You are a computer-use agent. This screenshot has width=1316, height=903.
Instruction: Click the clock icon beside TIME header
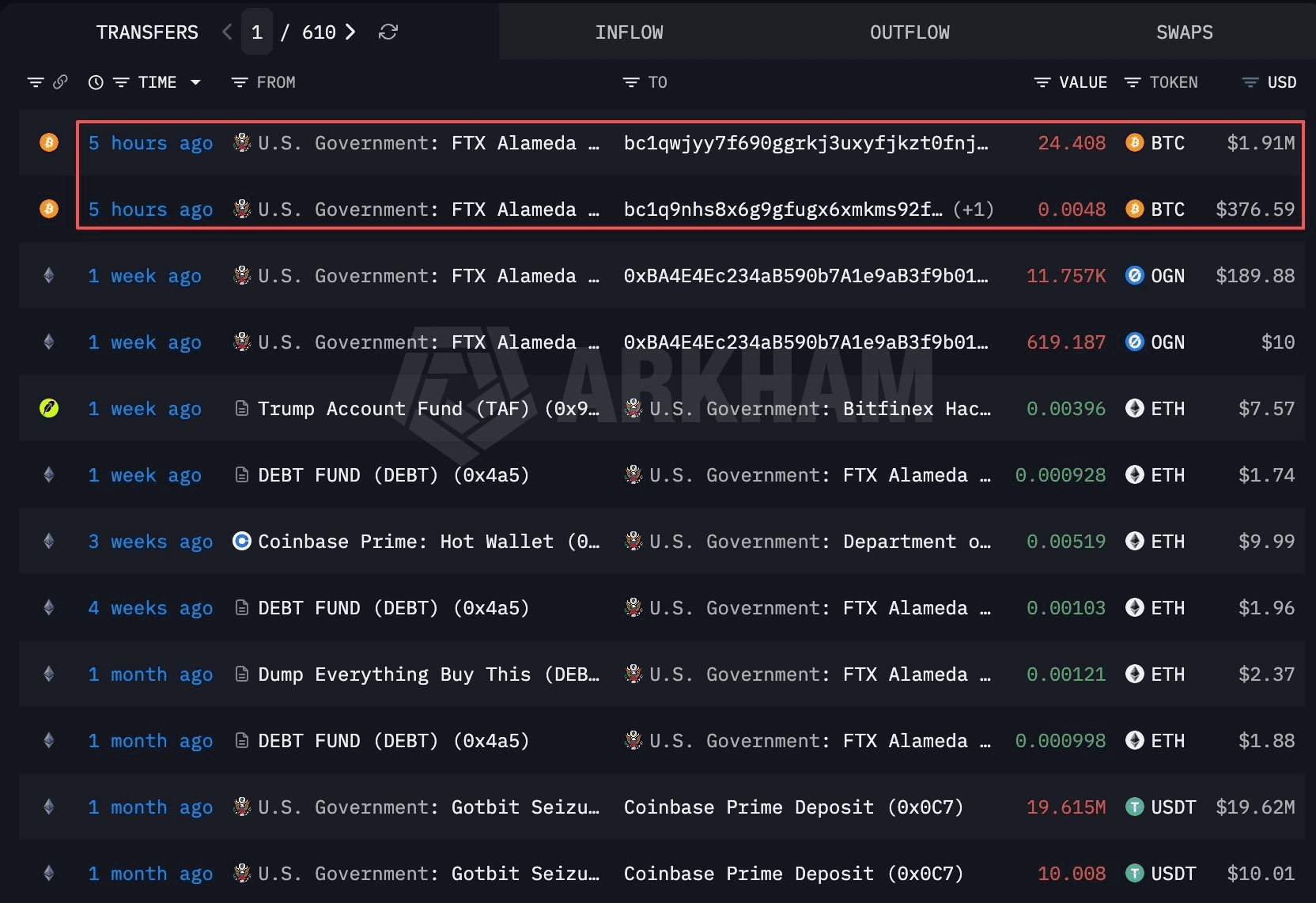[96, 82]
